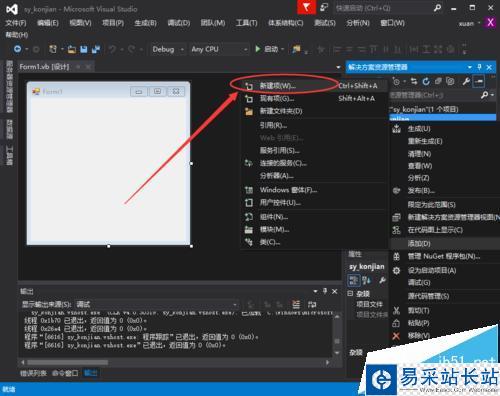Select Alphabetical sort in Properties panel

point(366,280)
